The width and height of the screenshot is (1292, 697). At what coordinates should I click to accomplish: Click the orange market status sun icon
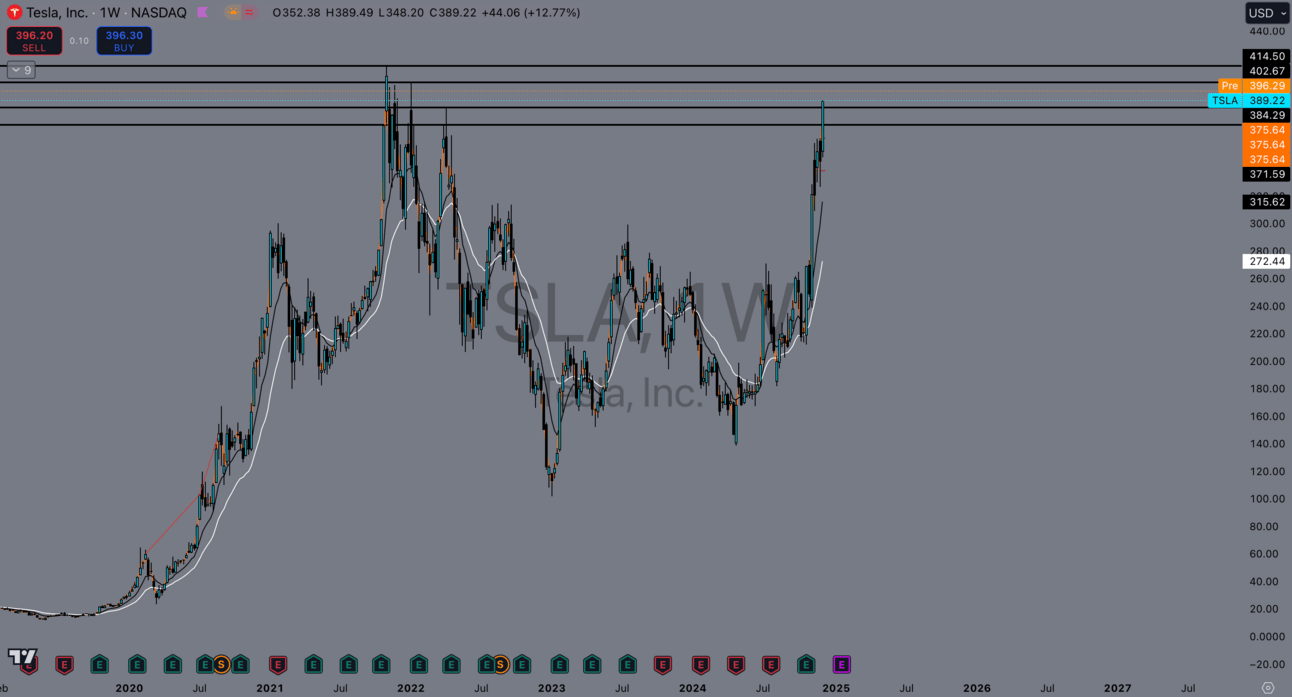click(232, 13)
